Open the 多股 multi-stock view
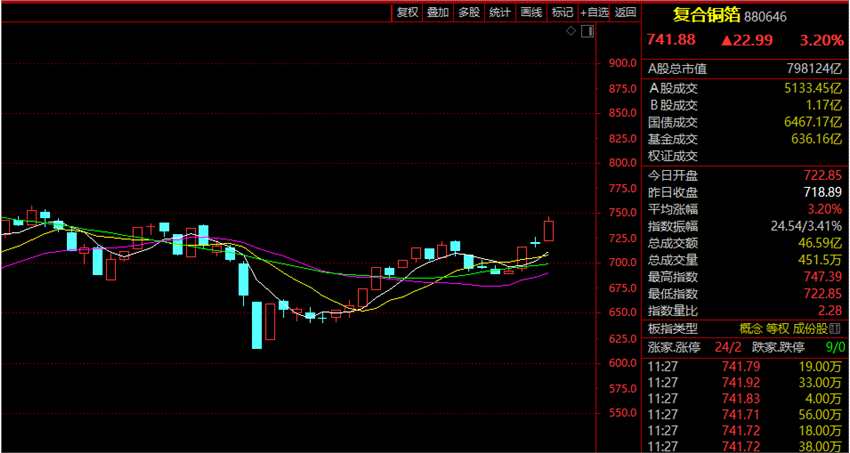Screen dimensions: 850x453 click(x=469, y=12)
